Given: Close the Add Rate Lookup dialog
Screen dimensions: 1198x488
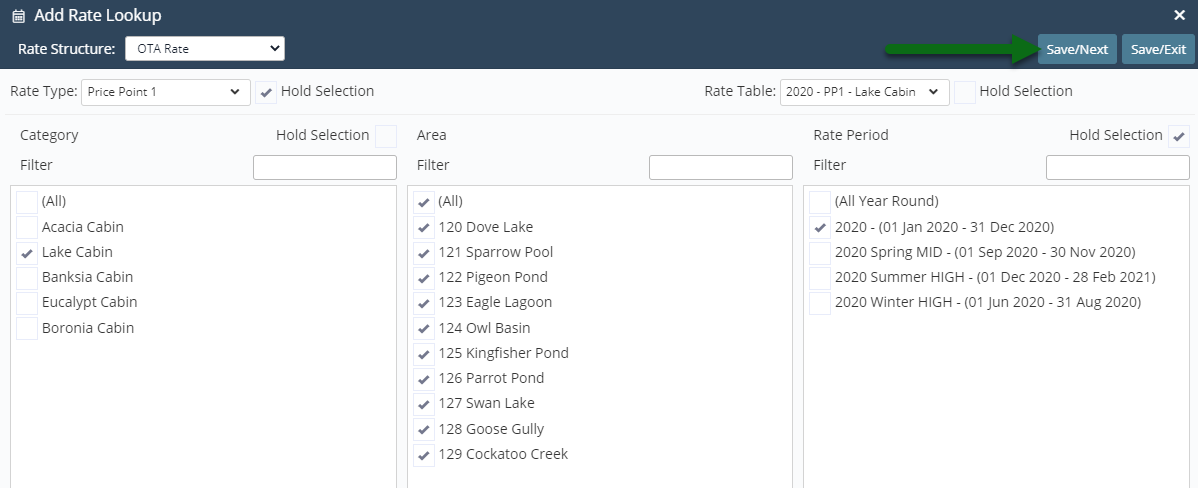Looking at the screenshot, I should tap(1179, 15).
